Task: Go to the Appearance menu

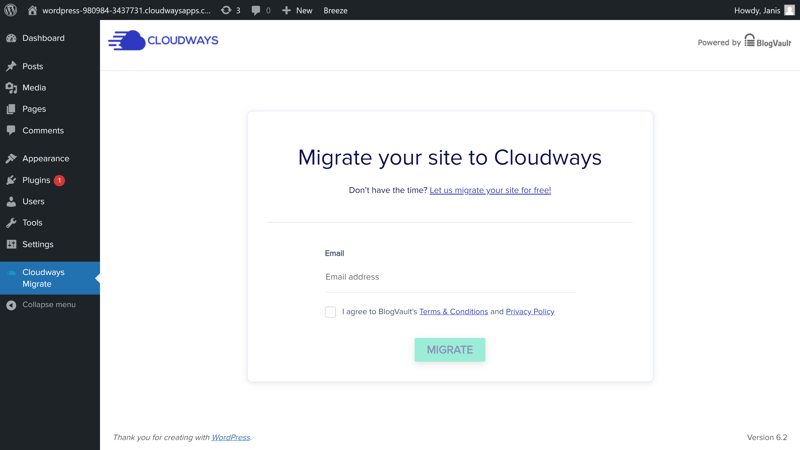Action: pyautogui.click(x=45, y=158)
